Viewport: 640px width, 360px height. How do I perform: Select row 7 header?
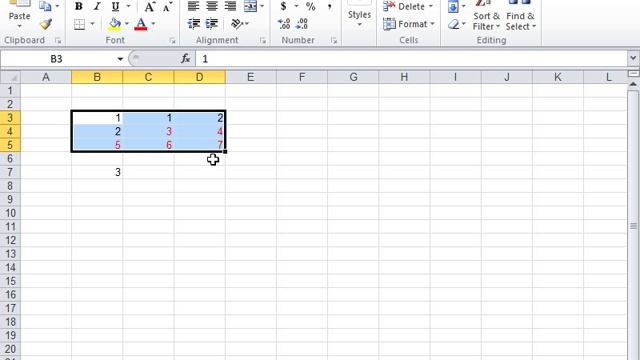point(10,172)
